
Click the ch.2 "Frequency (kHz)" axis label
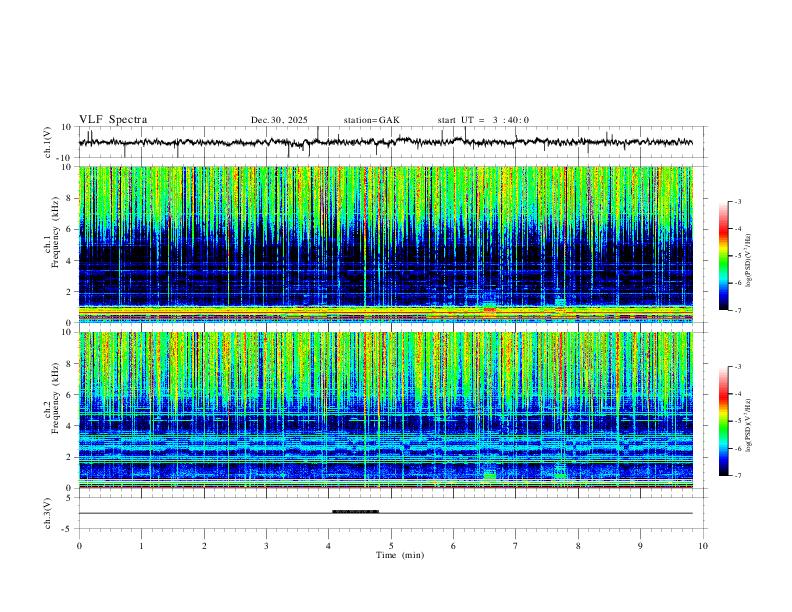tap(55, 398)
